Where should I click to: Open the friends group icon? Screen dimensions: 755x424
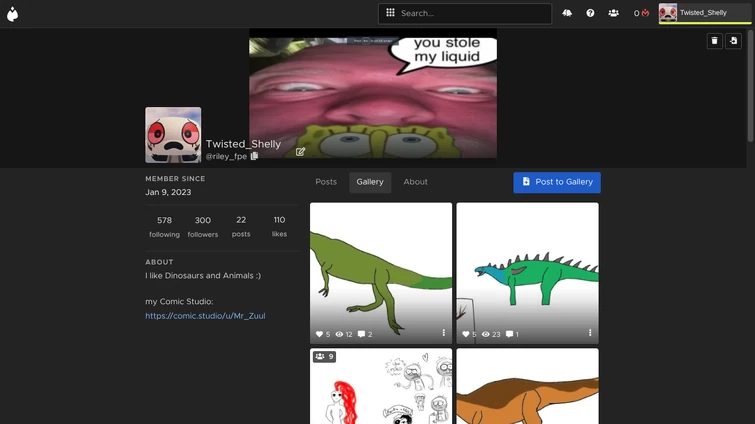(x=613, y=13)
